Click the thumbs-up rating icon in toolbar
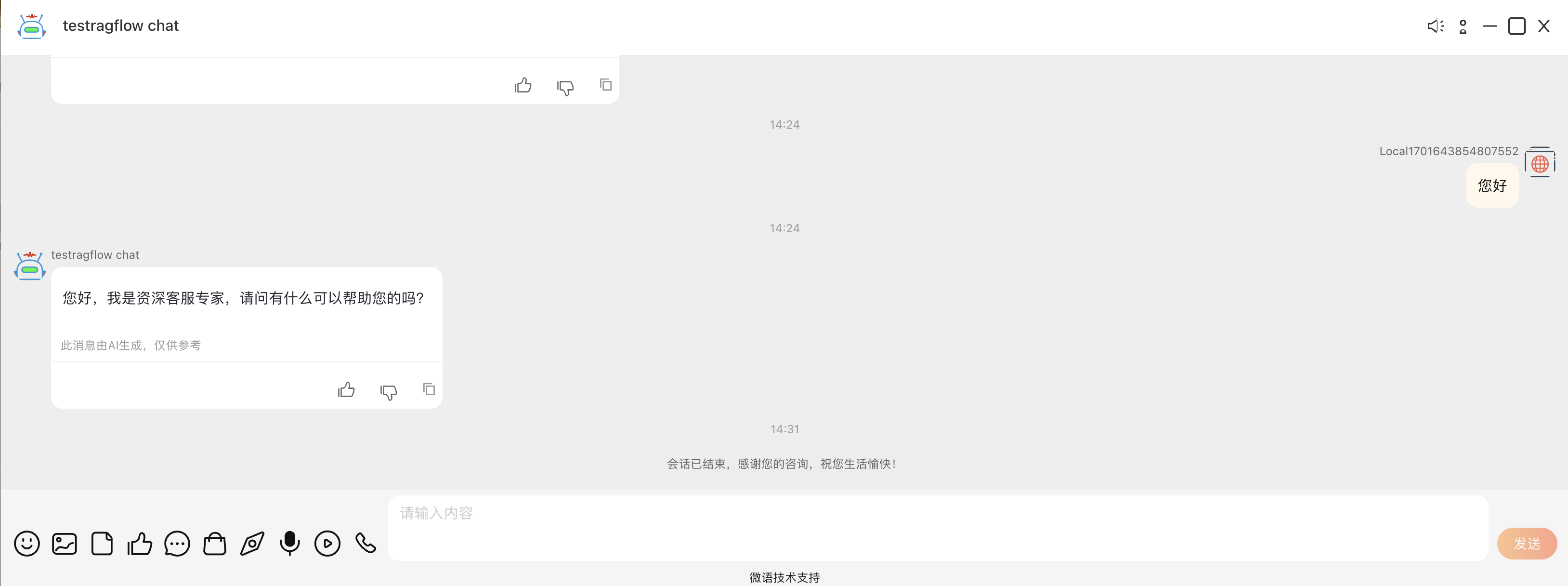Viewport: 1568px width, 586px height. coord(139,544)
